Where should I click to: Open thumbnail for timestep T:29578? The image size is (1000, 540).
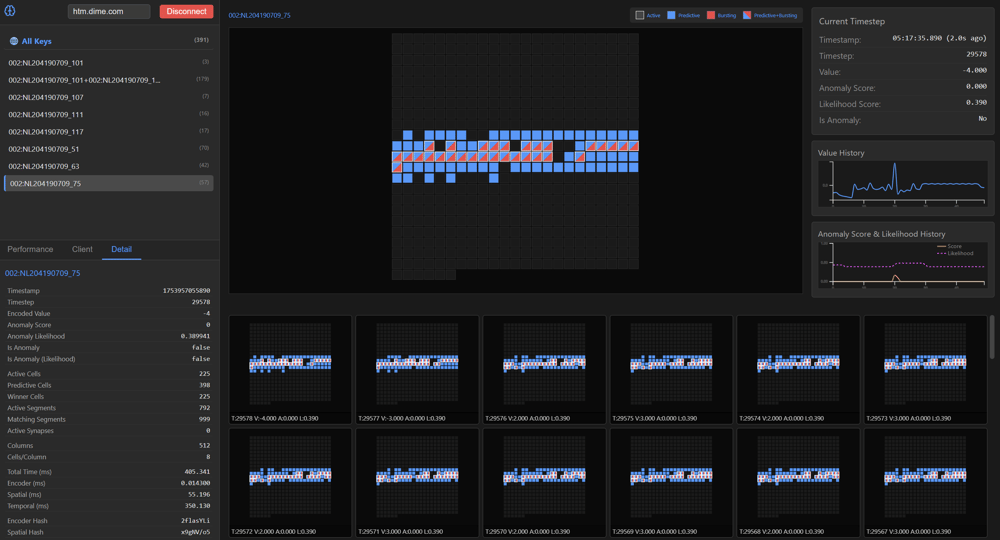pos(290,368)
